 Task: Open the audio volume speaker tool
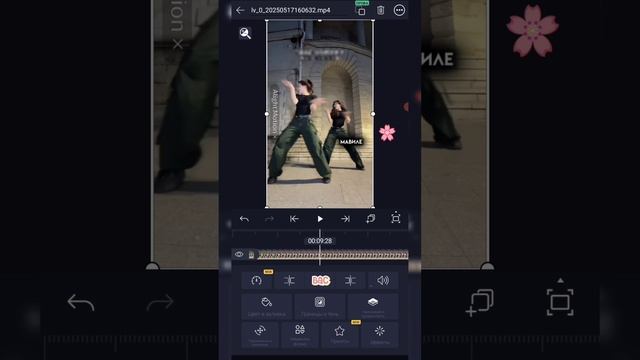click(x=383, y=280)
